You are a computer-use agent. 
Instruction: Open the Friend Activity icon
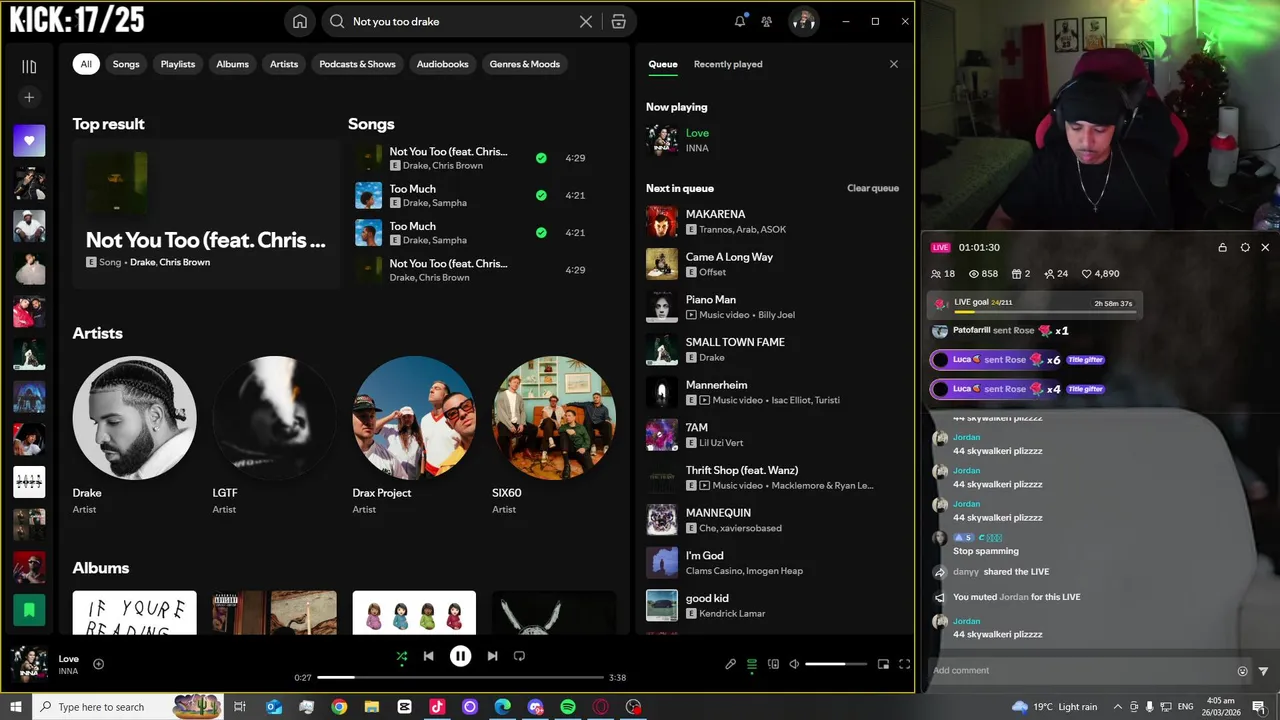click(767, 21)
